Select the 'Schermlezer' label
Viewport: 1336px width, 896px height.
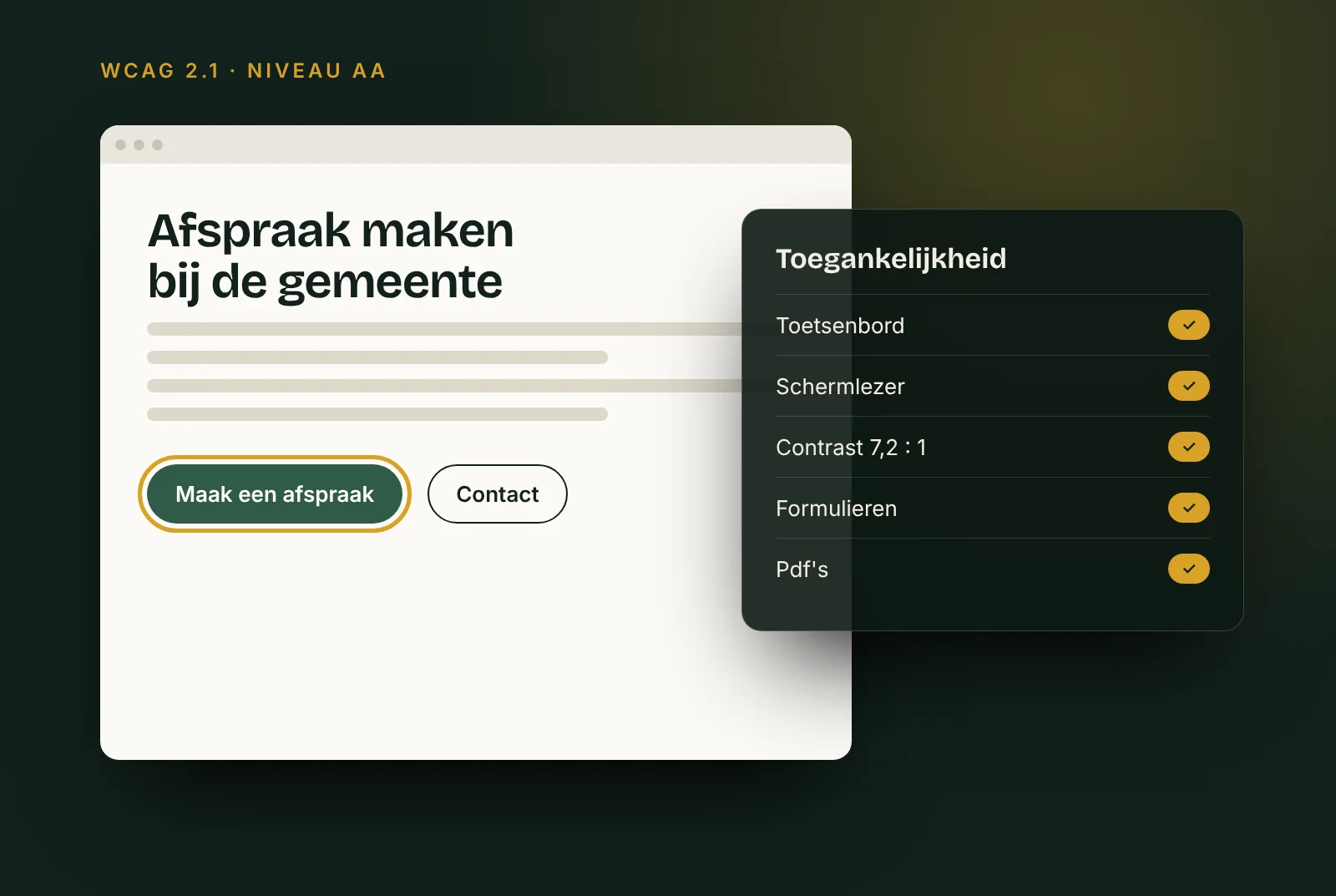(840, 387)
